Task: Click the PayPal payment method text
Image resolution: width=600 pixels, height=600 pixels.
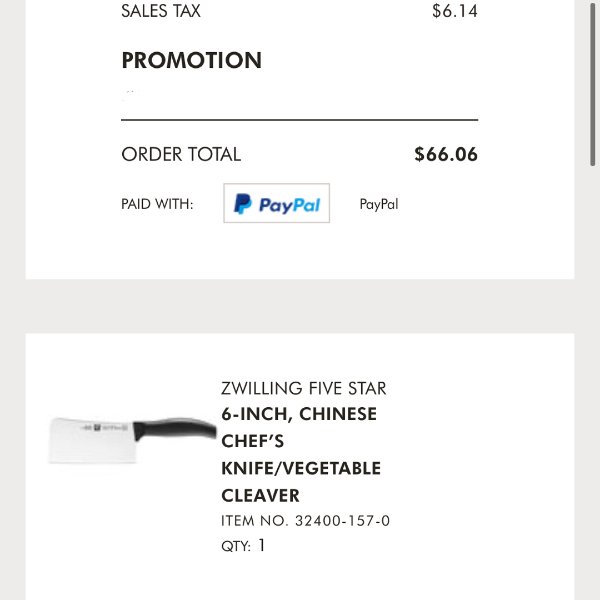Action: tap(379, 204)
